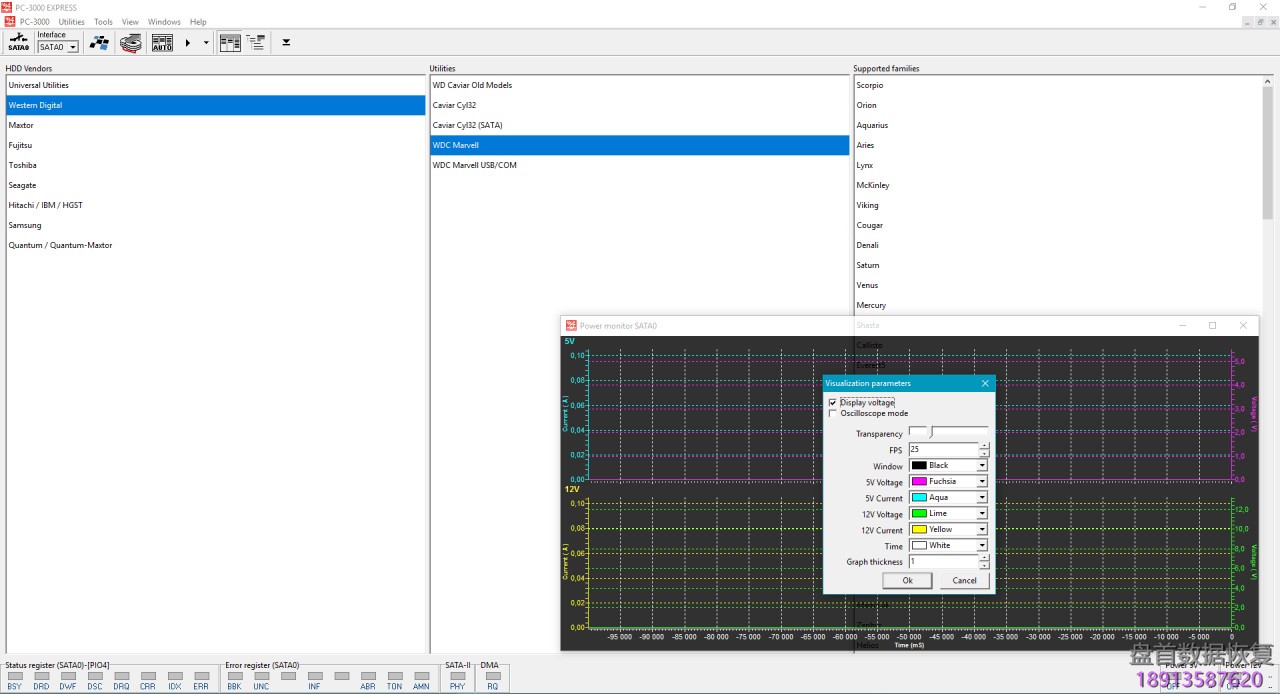This screenshot has width=1280, height=694.
Task: Uncheck the Display voltage checkbox
Action: [x=832, y=402]
